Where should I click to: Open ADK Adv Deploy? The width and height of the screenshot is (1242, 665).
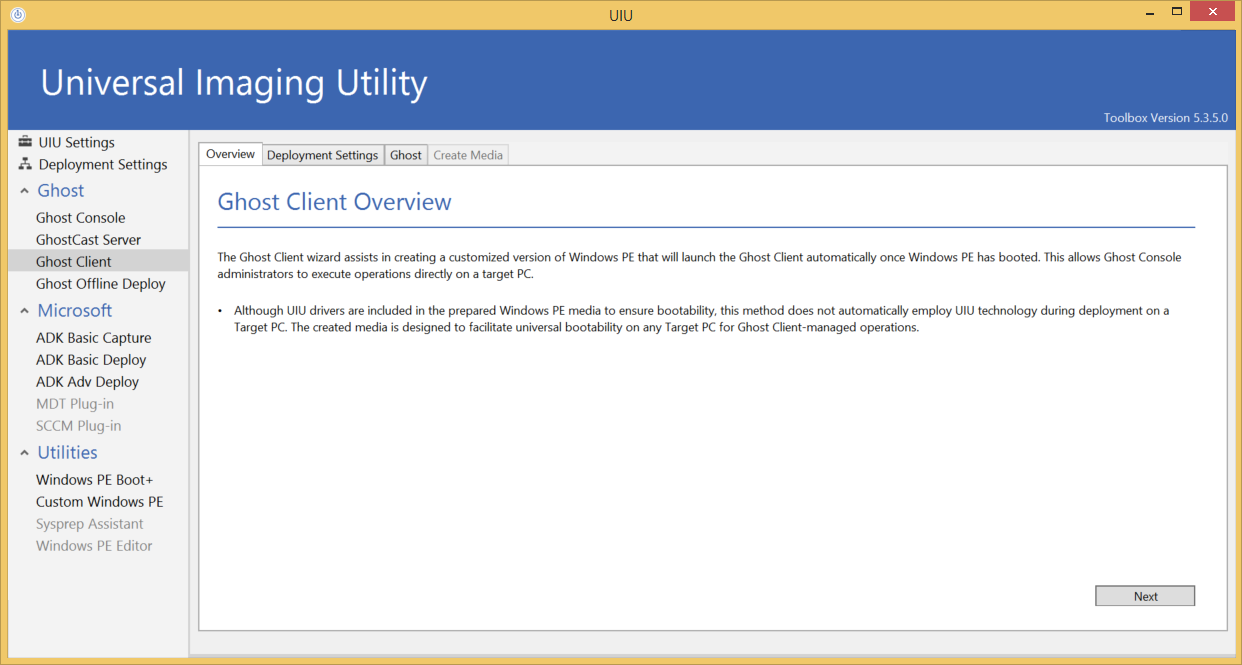(x=88, y=381)
